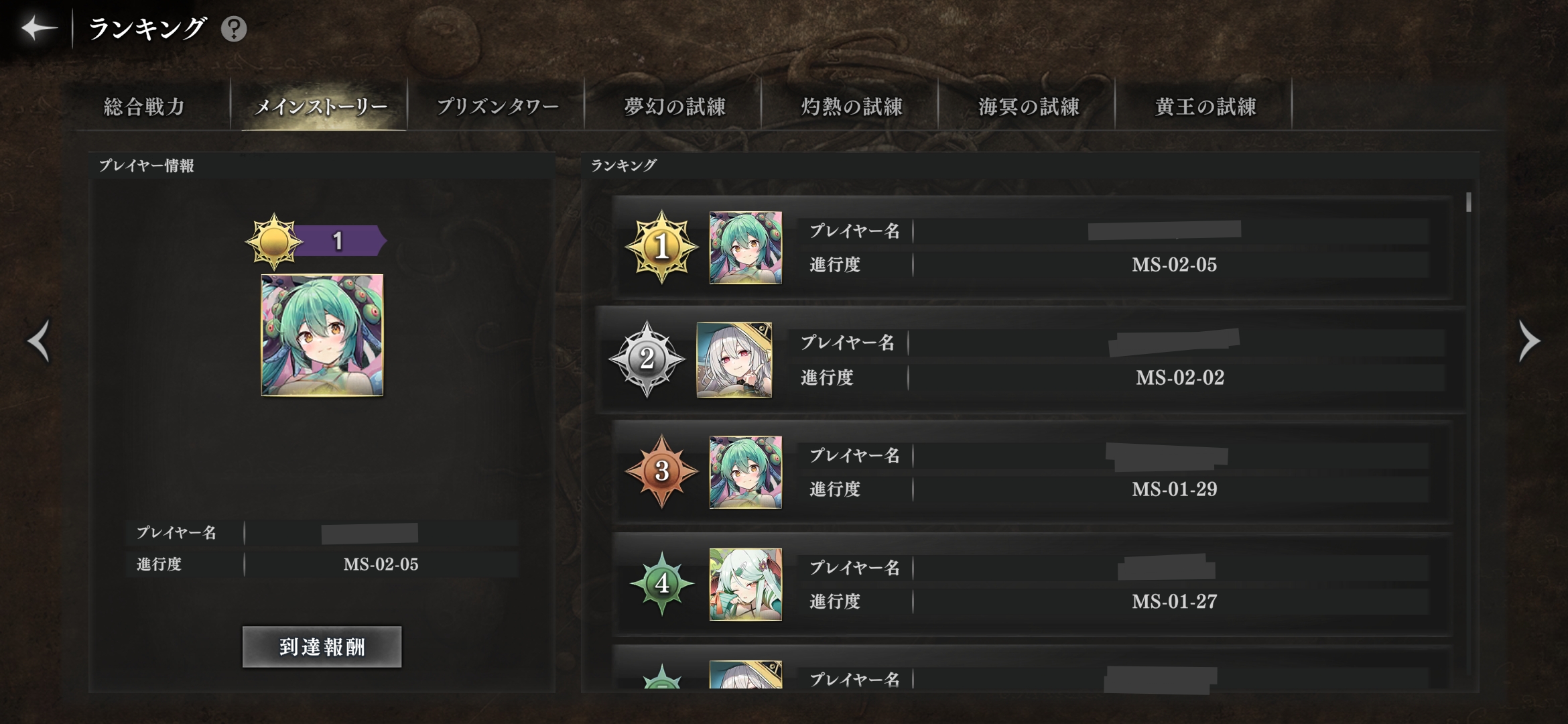Select the bronze rank 3 medal

pos(661,471)
